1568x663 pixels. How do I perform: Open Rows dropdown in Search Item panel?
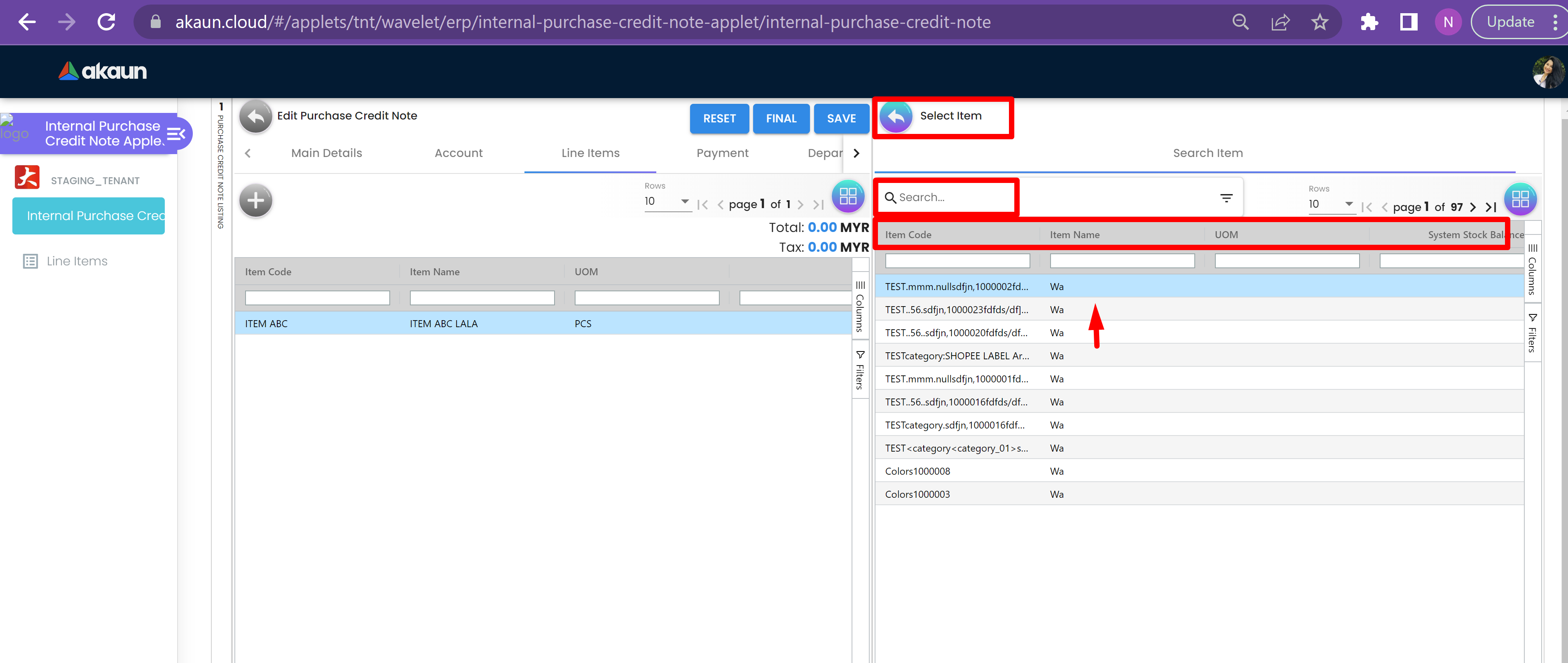click(x=1331, y=204)
